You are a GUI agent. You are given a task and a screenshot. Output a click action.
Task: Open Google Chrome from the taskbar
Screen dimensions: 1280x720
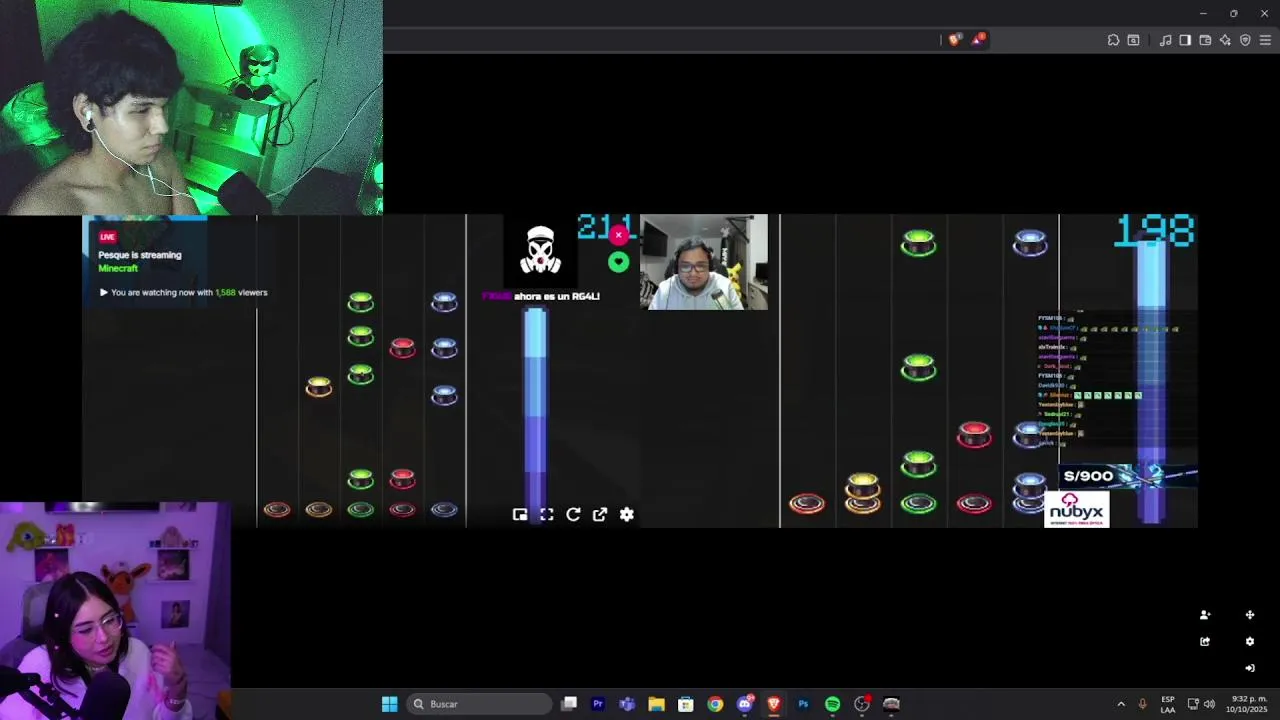(715, 704)
